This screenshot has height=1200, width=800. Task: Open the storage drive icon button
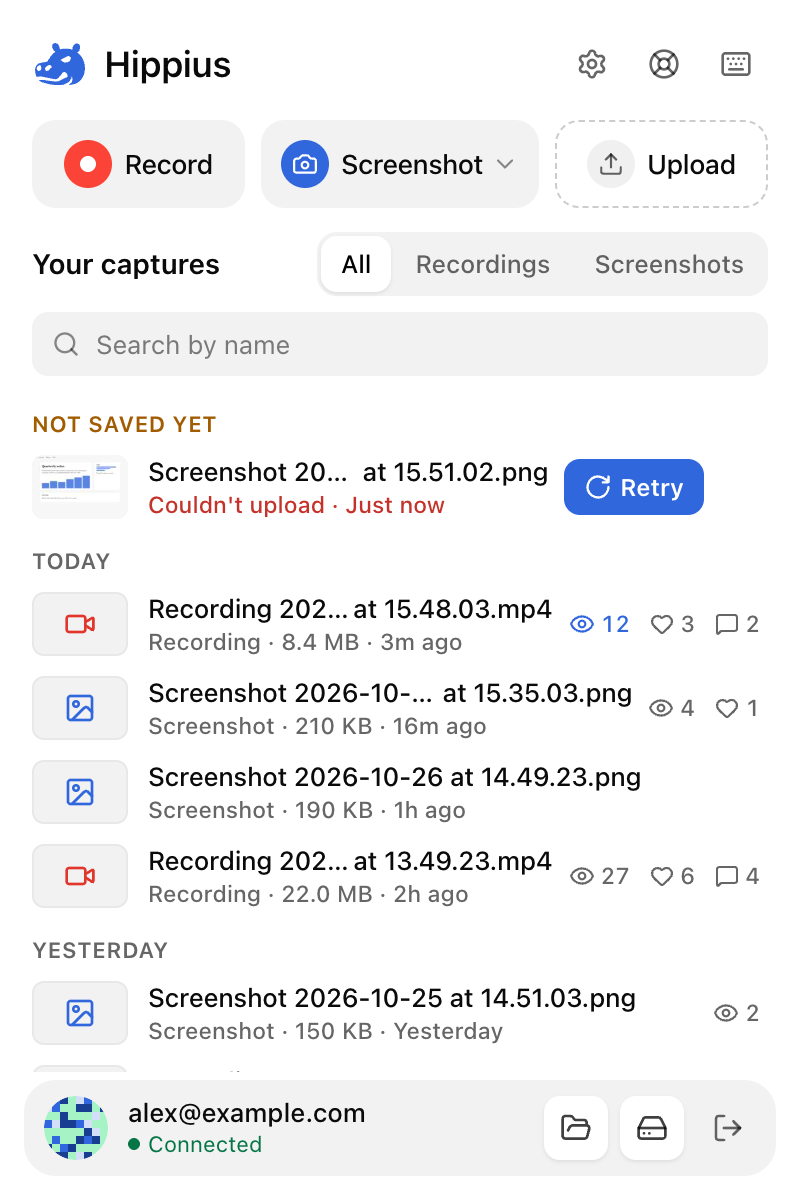pyautogui.click(x=652, y=1128)
